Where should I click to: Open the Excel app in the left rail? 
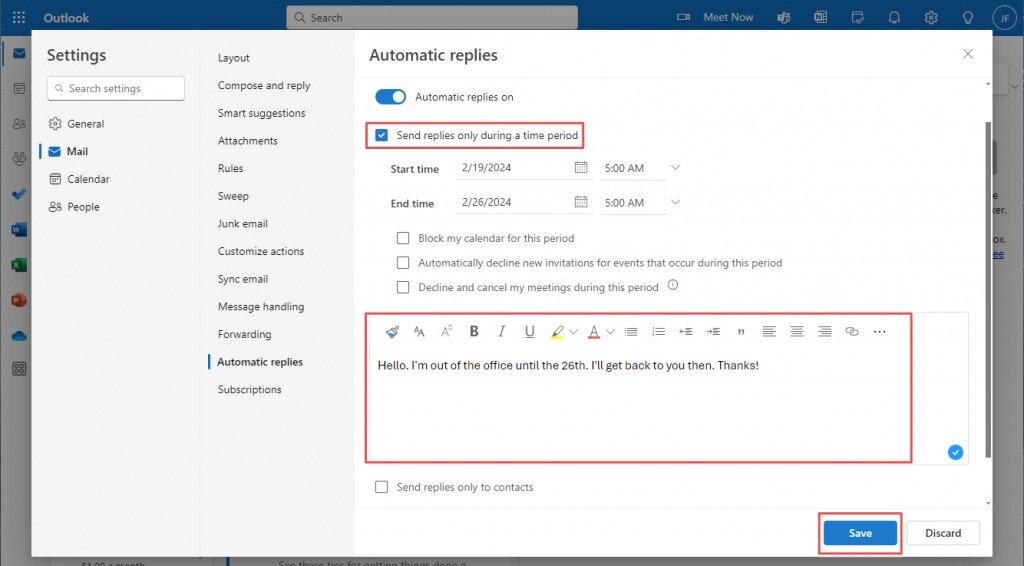coord(19,264)
